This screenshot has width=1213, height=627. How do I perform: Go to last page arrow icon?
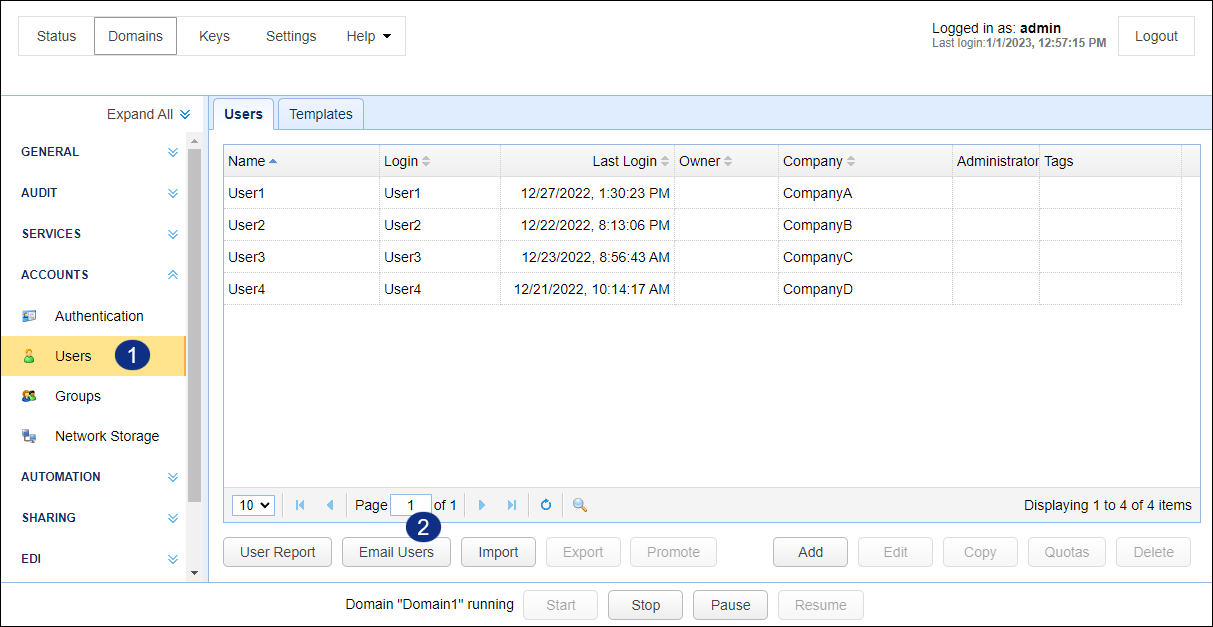coord(511,505)
